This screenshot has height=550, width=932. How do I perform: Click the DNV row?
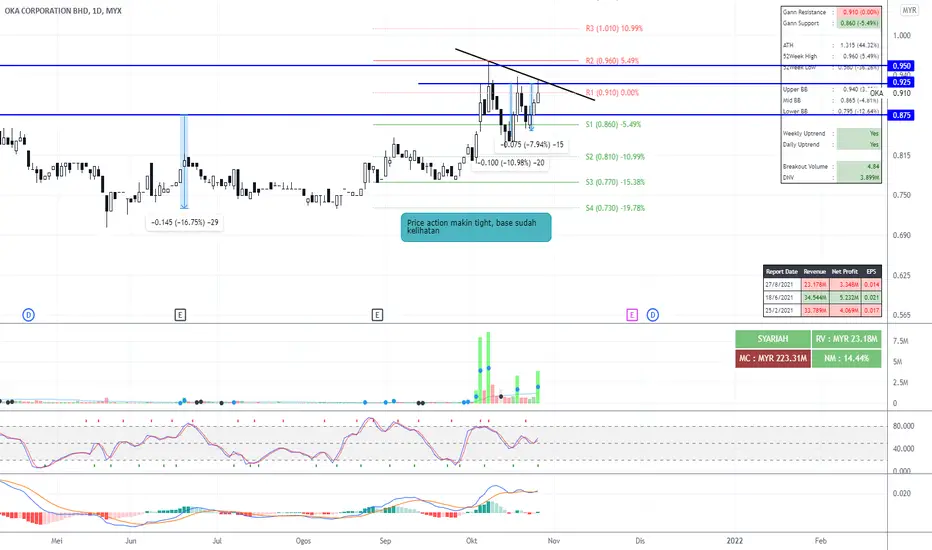click(830, 177)
